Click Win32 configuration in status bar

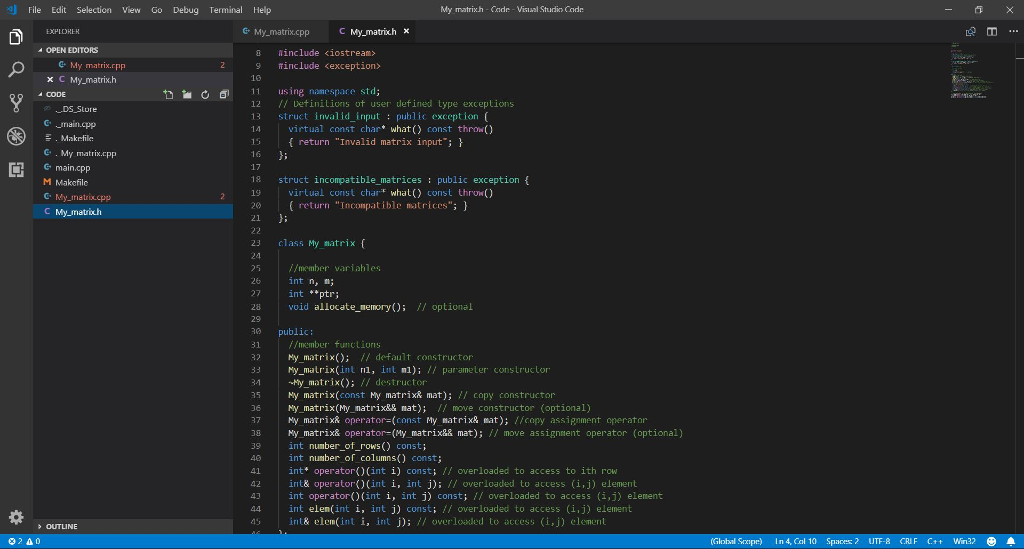pos(964,541)
